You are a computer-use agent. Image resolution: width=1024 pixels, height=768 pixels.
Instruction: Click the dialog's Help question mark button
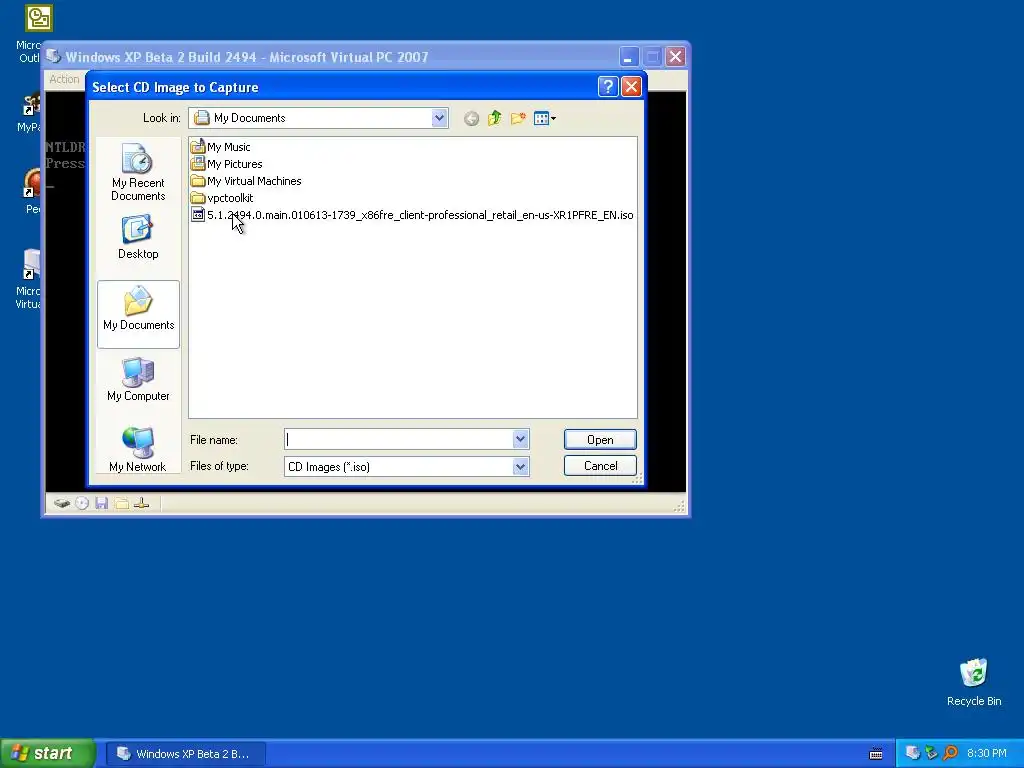pos(608,87)
